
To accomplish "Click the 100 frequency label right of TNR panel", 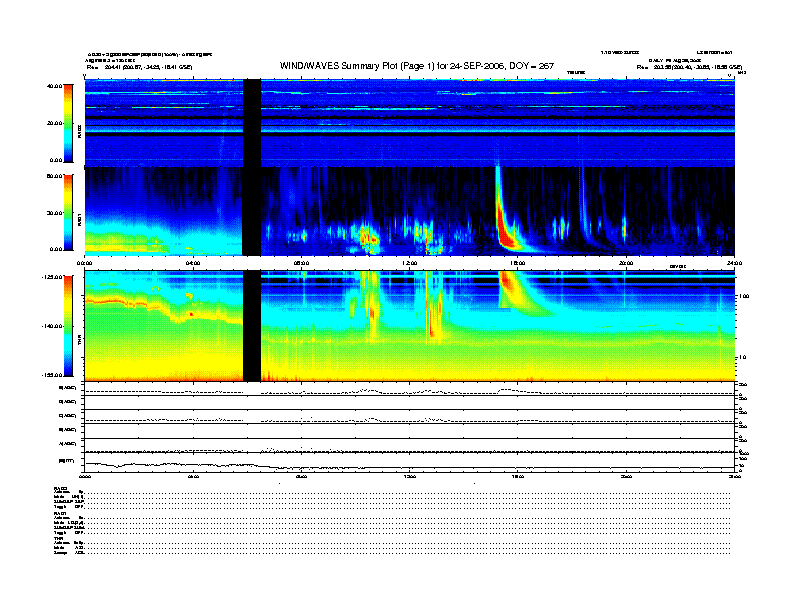I will 744,296.
